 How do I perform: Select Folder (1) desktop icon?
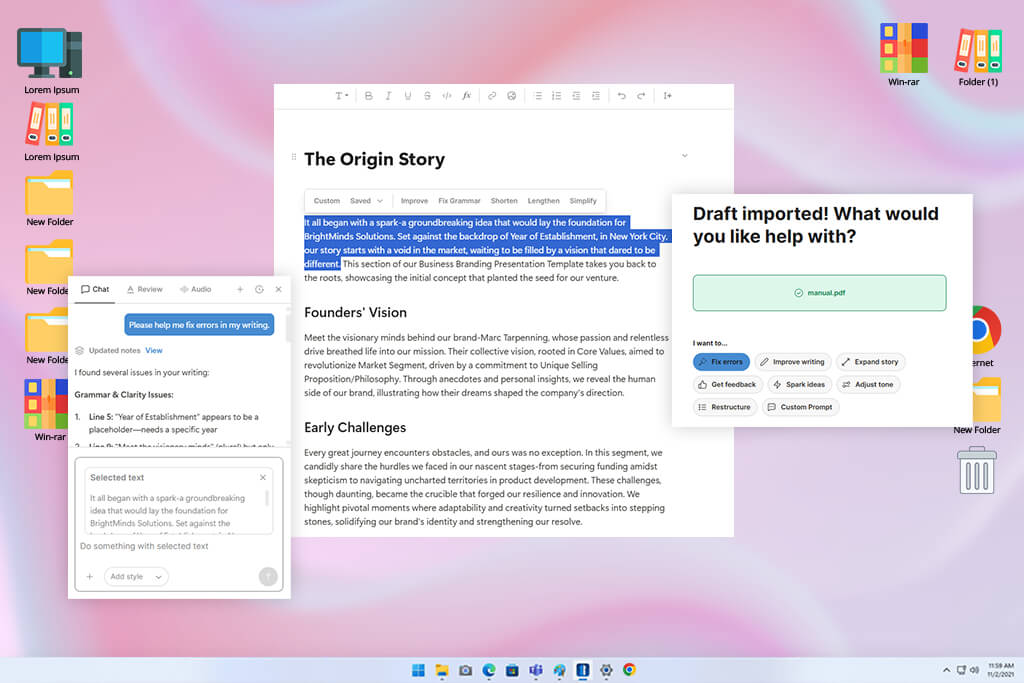[x=978, y=57]
